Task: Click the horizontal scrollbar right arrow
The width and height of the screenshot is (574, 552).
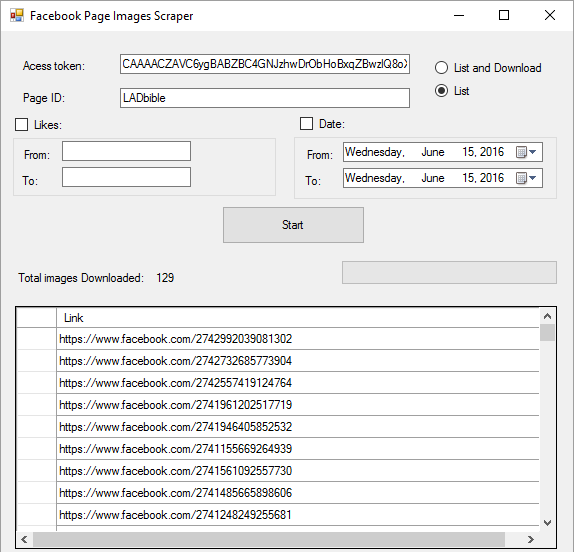Action: [530, 539]
